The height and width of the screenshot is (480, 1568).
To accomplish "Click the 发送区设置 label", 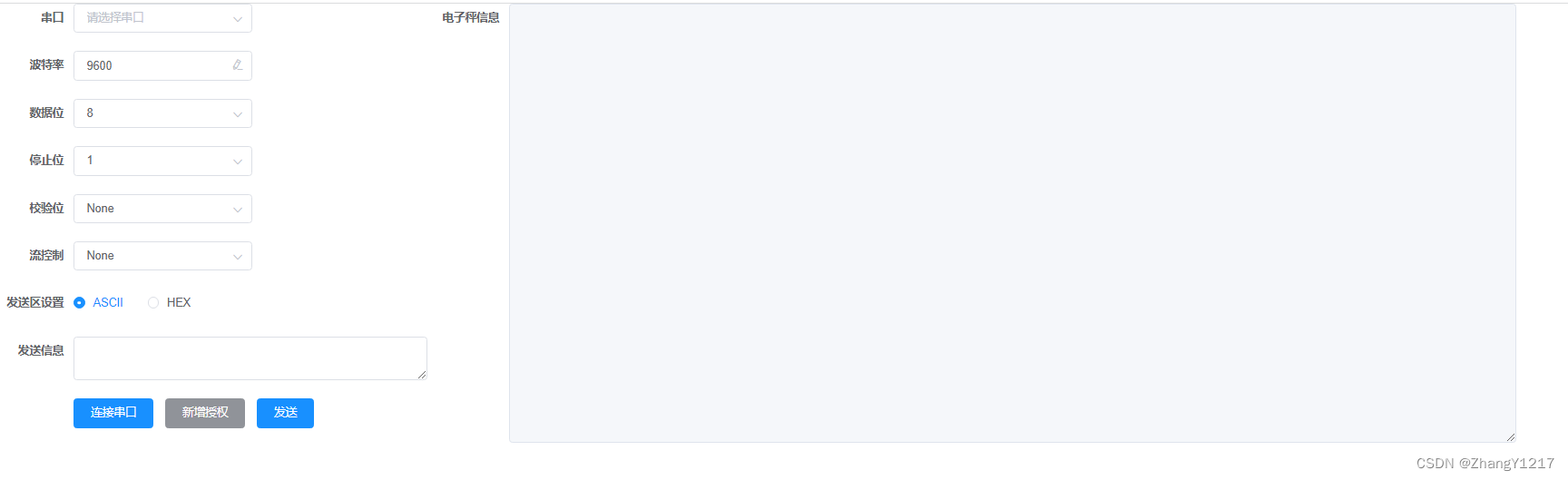I will click(x=35, y=303).
